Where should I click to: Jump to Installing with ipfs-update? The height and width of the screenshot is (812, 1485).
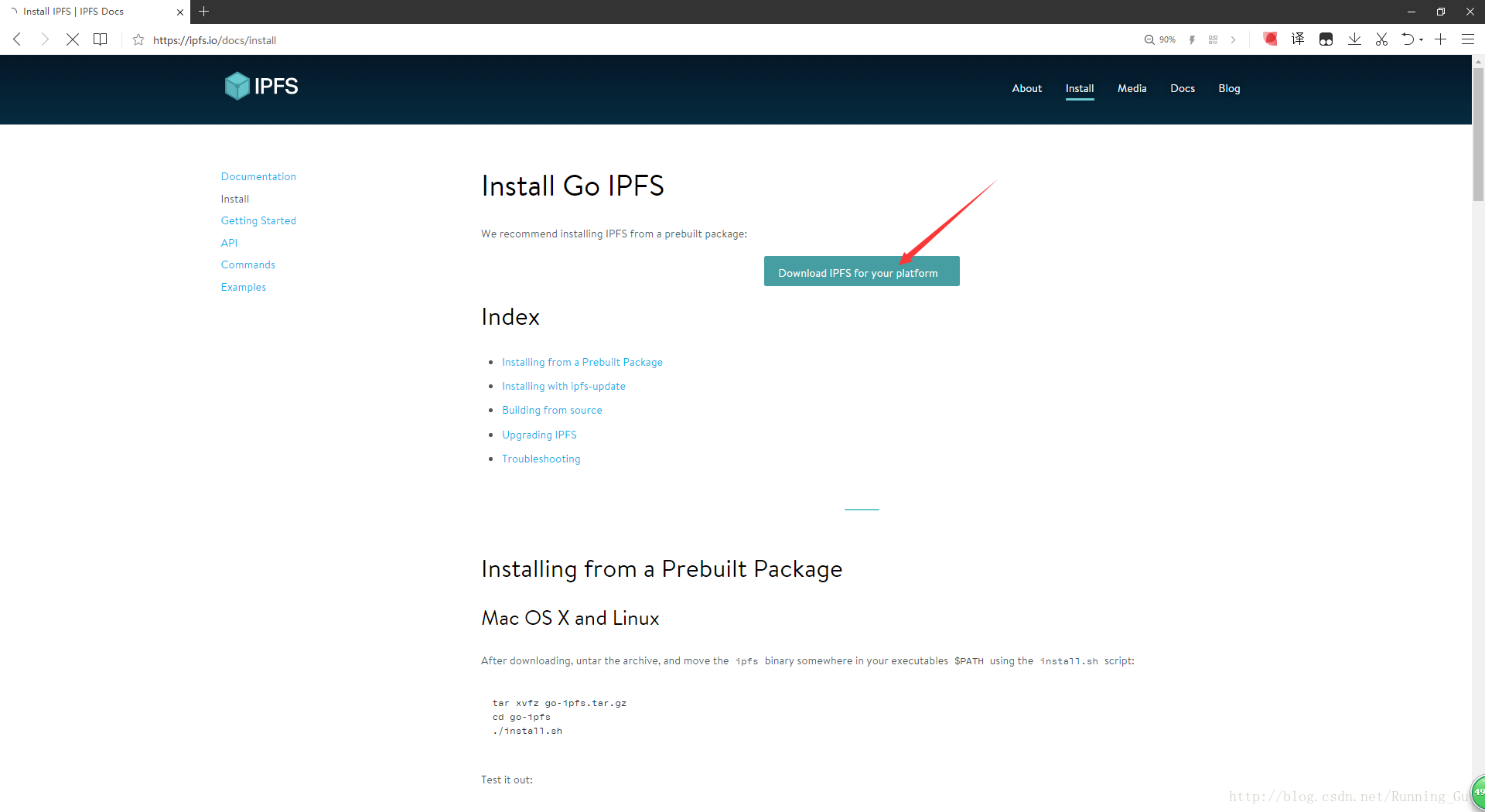point(563,386)
